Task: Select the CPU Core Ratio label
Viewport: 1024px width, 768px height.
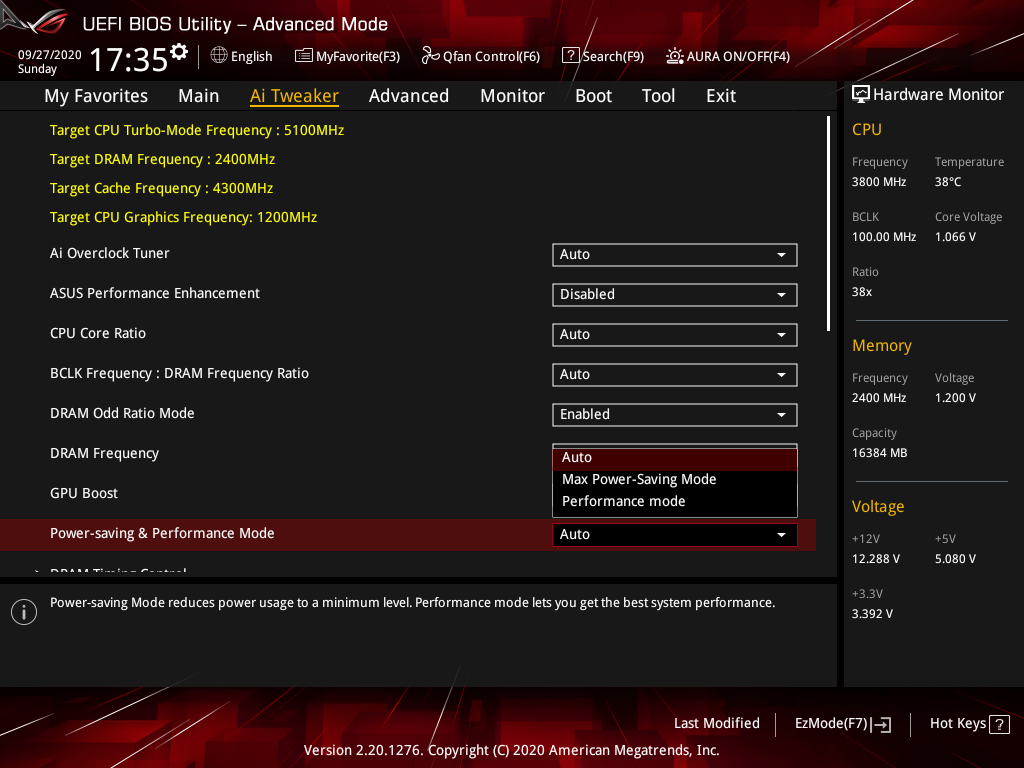Action: tap(98, 333)
